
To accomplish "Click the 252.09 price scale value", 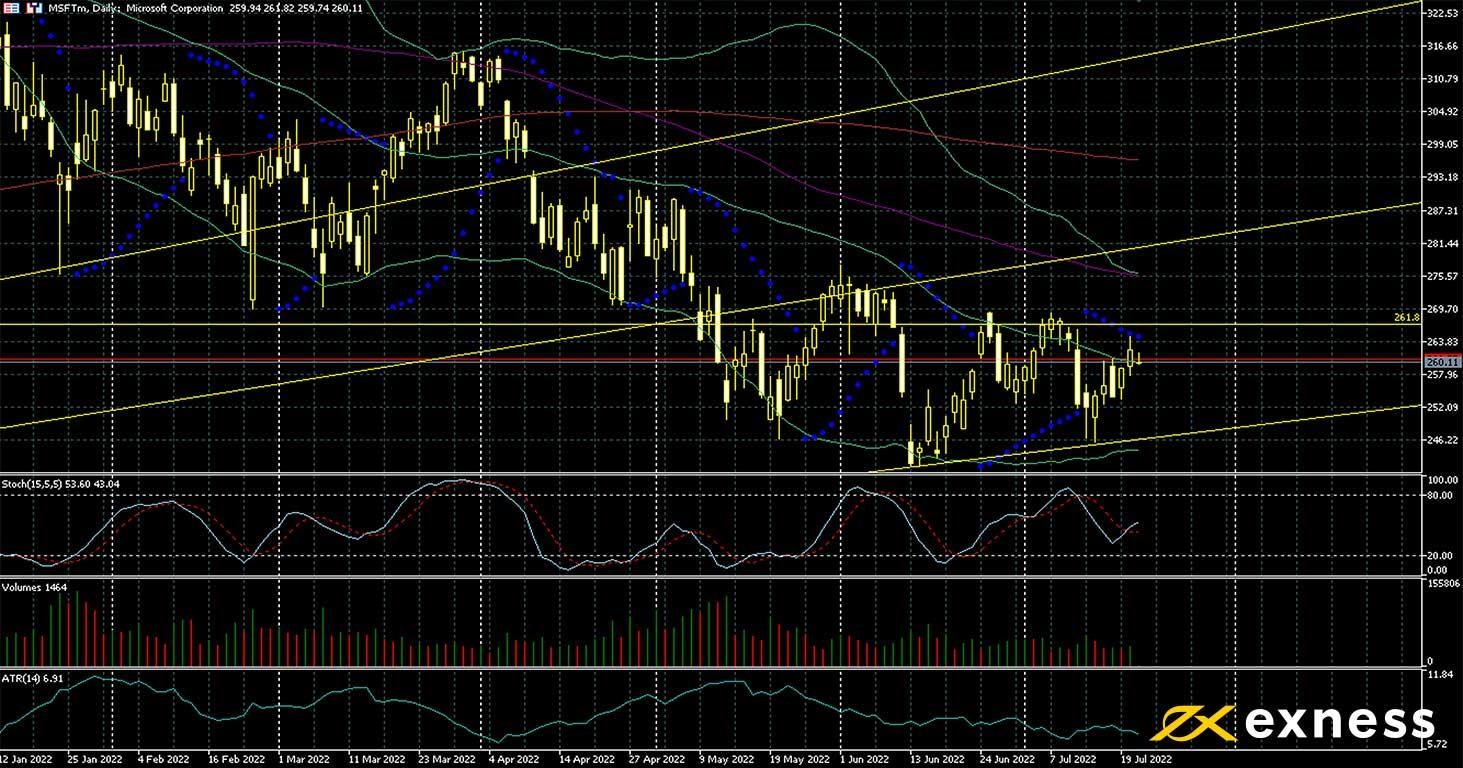I will (1442, 408).
